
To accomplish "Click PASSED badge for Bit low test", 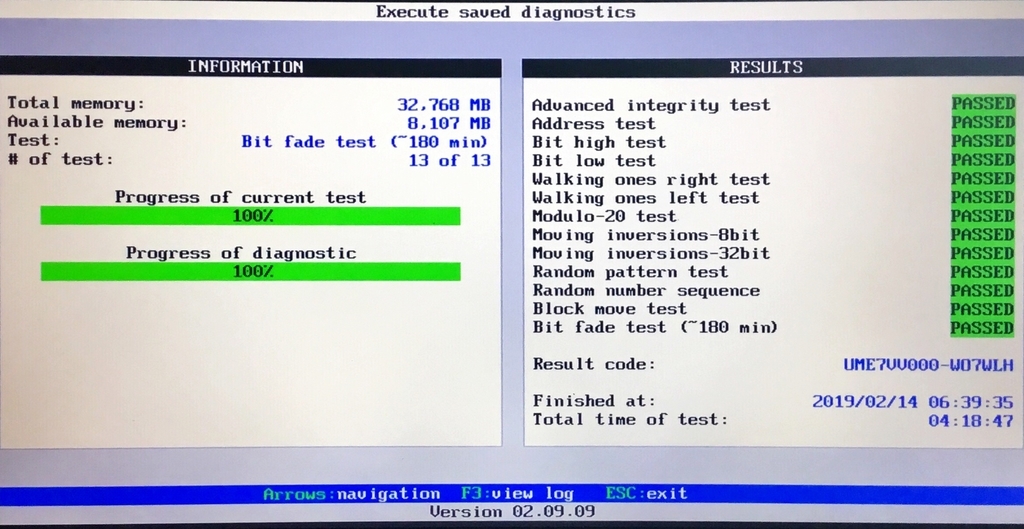I will point(983,160).
